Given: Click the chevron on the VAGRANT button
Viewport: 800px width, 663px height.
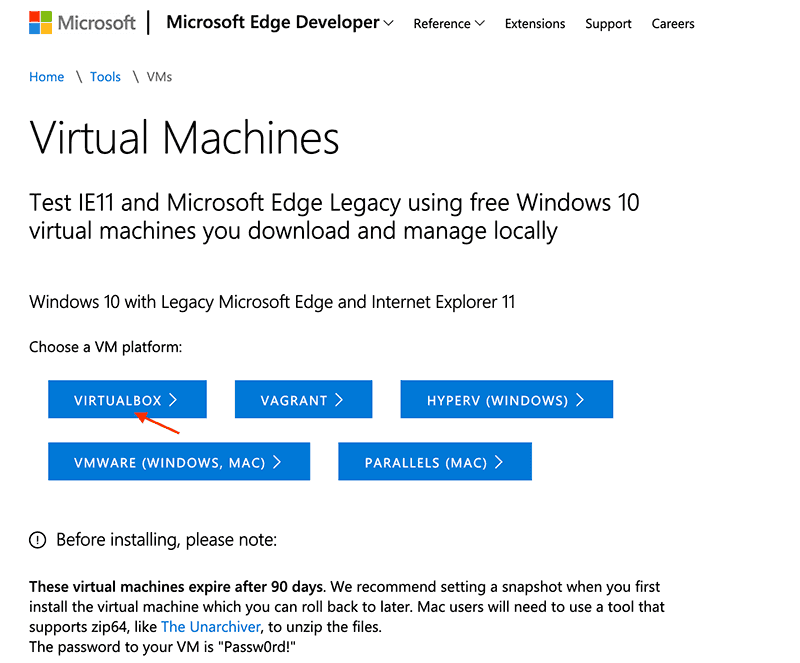Looking at the screenshot, I should point(338,398).
